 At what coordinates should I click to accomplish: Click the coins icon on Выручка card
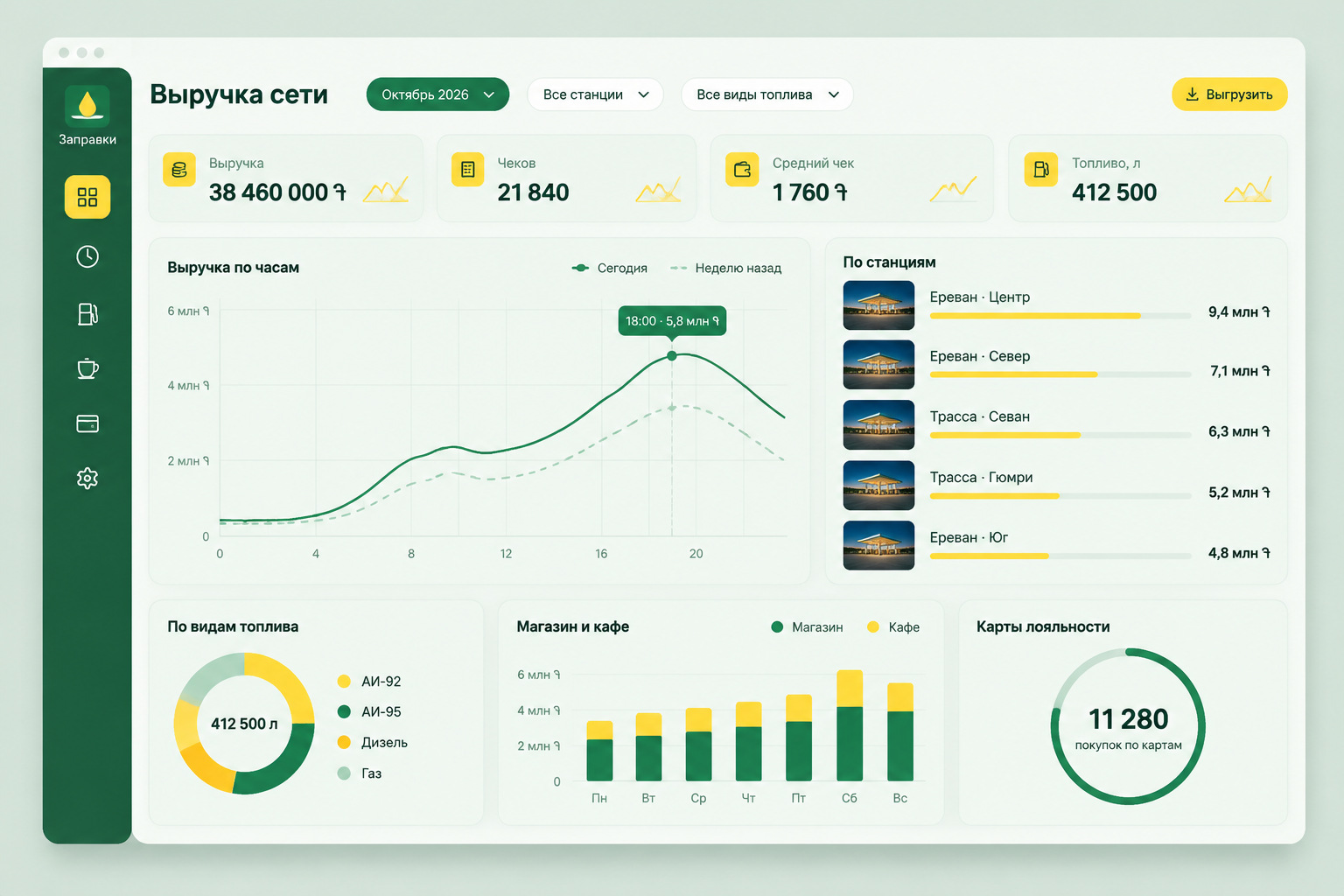click(x=179, y=170)
